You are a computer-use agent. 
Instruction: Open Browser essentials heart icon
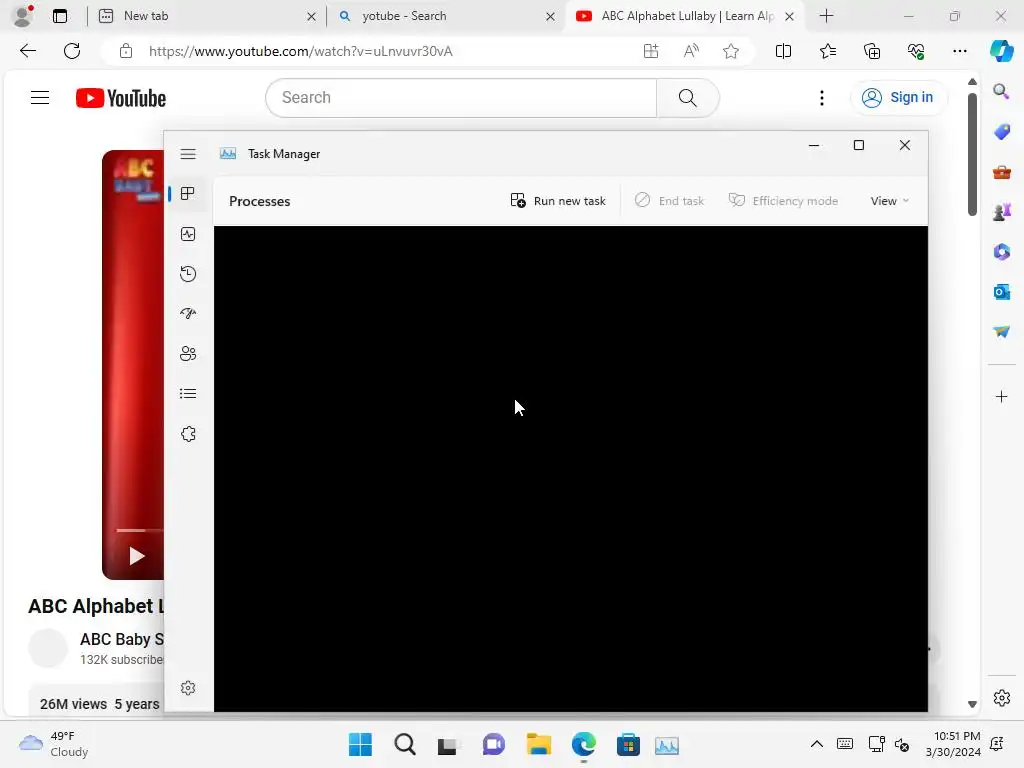[x=916, y=51]
